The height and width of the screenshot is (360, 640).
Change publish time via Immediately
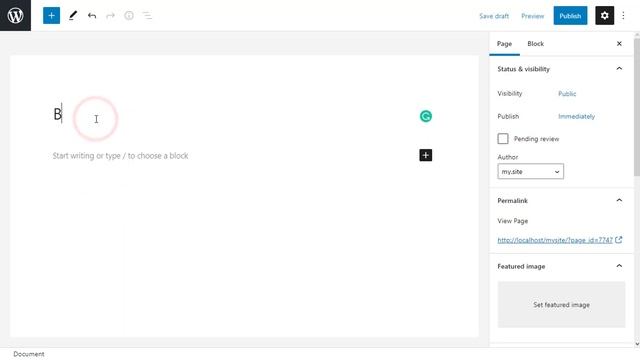click(576, 116)
